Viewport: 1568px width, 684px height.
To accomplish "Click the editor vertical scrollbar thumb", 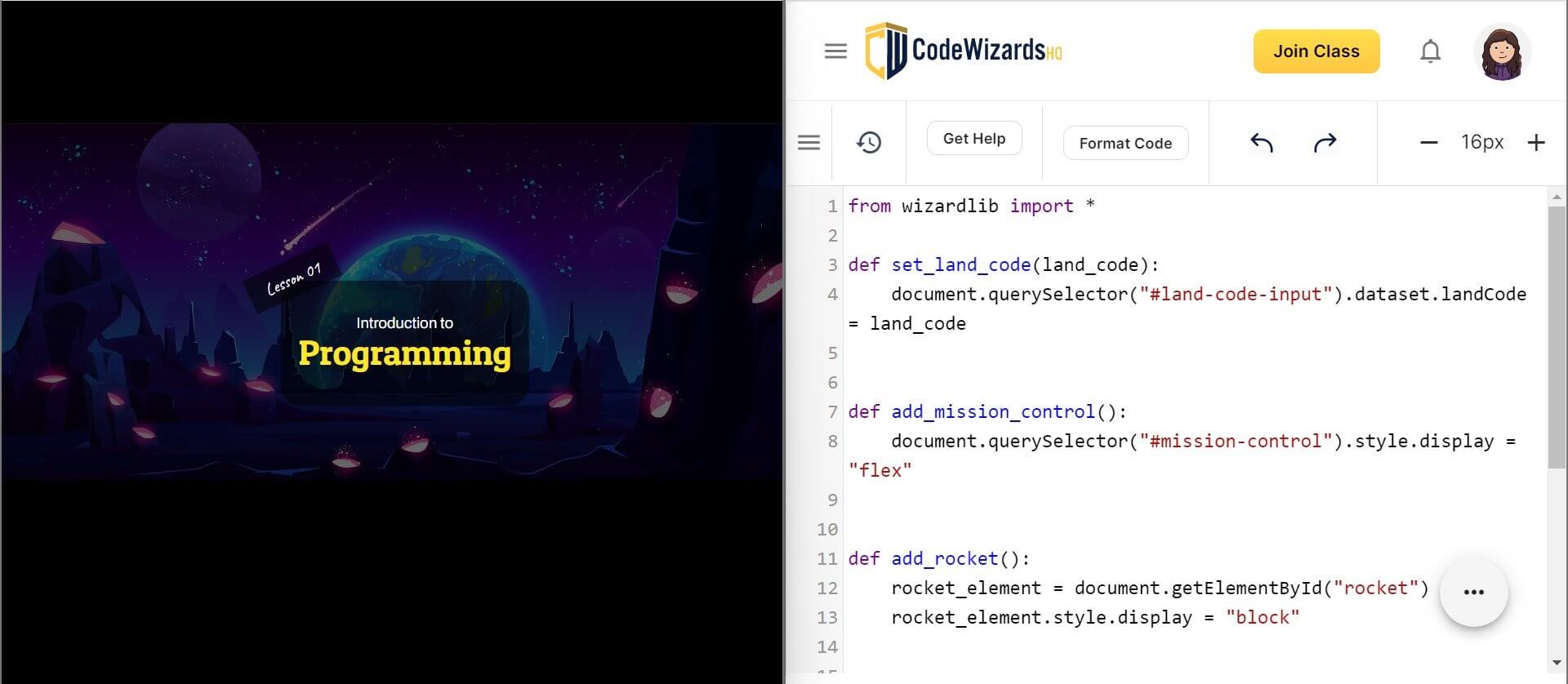I will [x=1556, y=335].
